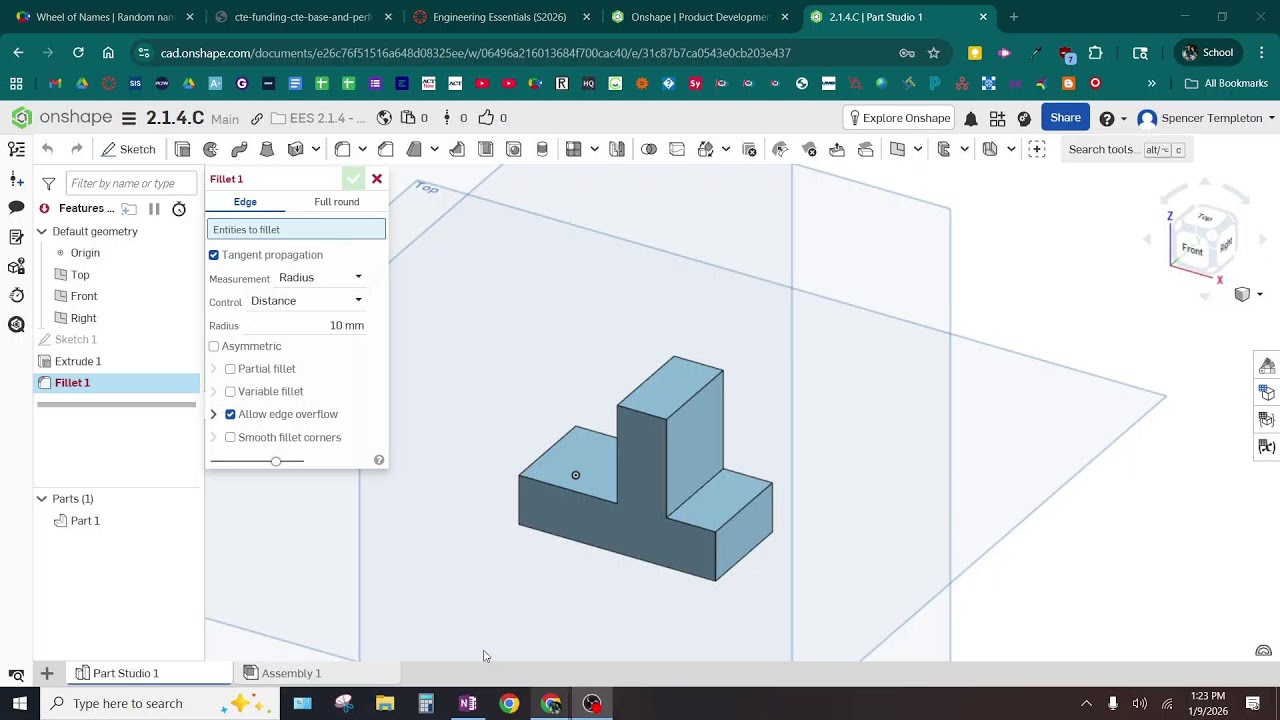Click the Frame selection tool icon

tap(1037, 149)
